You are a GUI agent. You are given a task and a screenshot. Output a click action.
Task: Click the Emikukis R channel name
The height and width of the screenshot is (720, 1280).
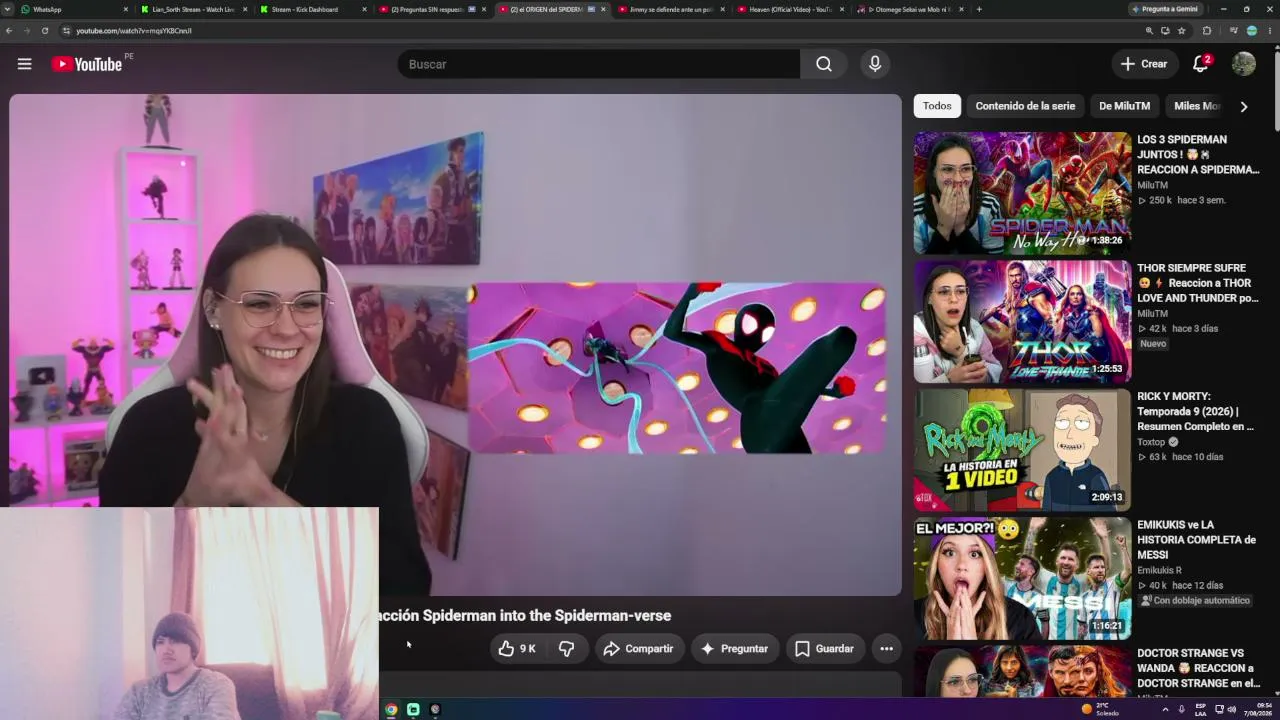point(1159,570)
